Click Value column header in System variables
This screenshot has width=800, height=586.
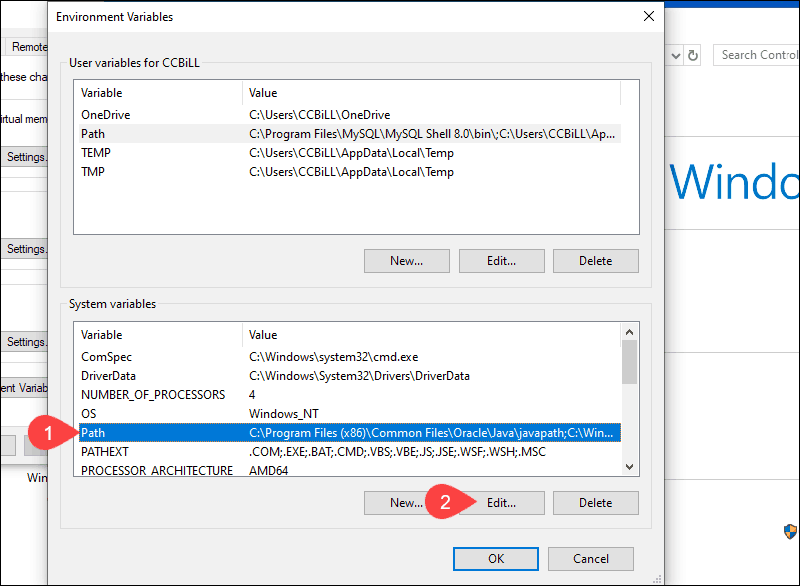[432, 335]
